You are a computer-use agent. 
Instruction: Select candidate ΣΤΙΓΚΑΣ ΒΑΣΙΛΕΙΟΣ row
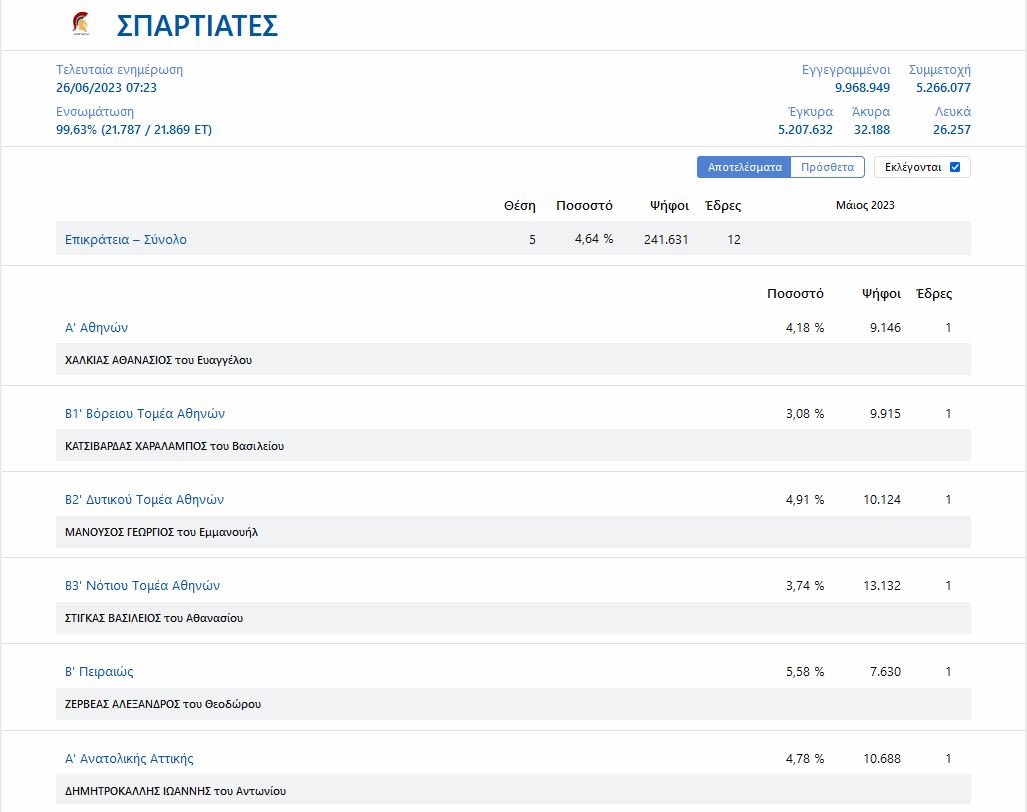click(153, 618)
